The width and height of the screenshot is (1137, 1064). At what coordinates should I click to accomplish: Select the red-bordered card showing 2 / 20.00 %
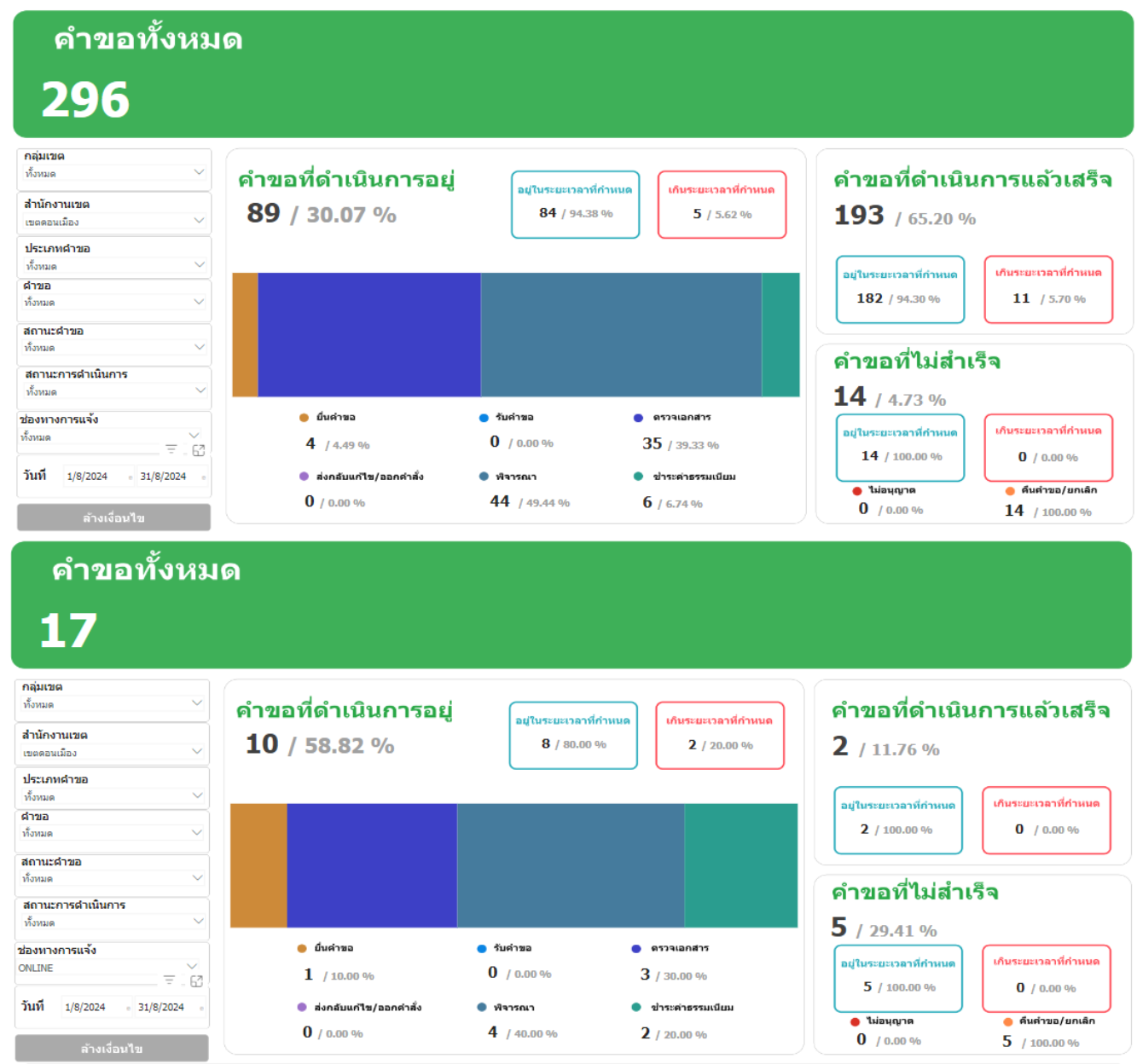click(719, 736)
